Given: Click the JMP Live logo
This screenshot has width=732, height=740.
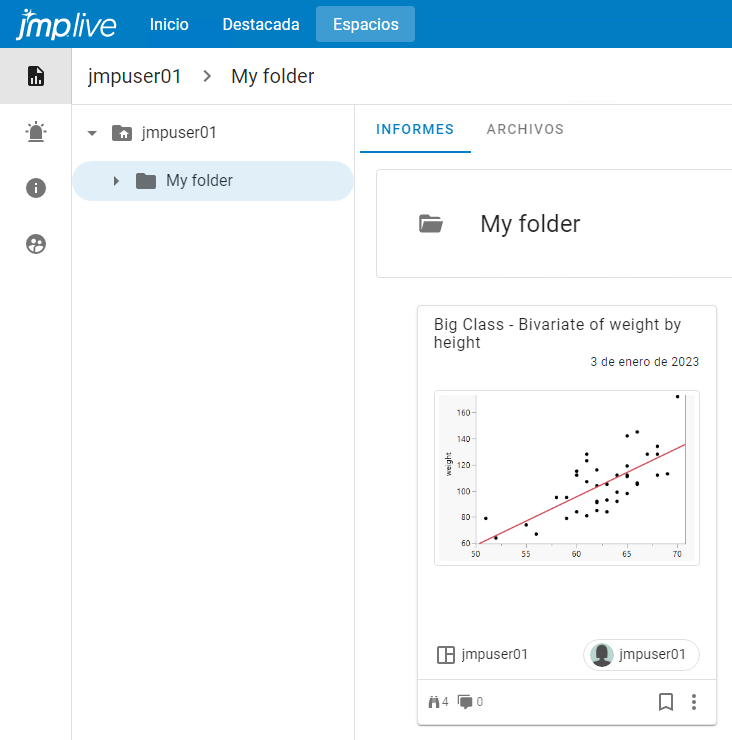Looking at the screenshot, I should (66, 24).
